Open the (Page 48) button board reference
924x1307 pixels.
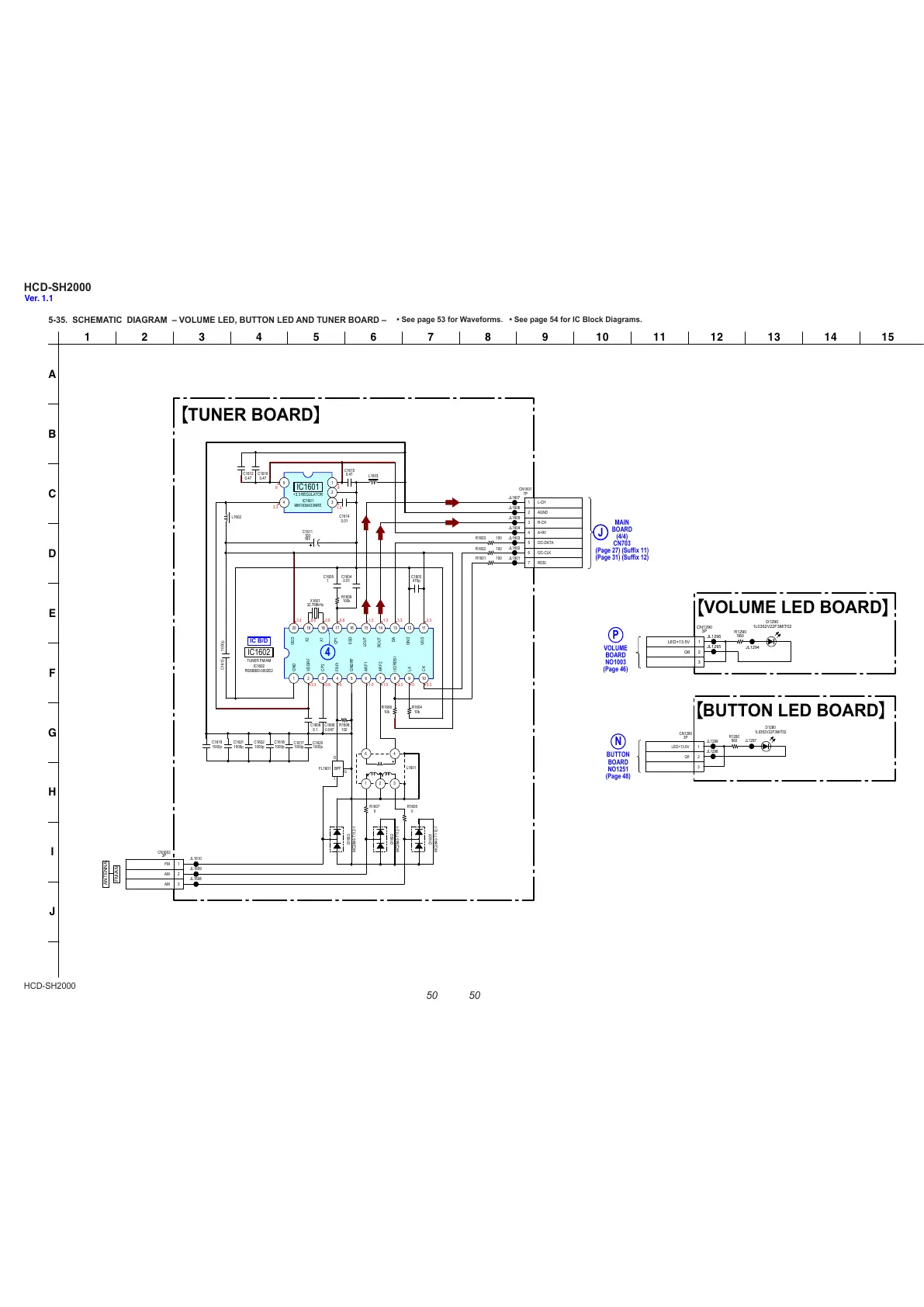[618, 776]
